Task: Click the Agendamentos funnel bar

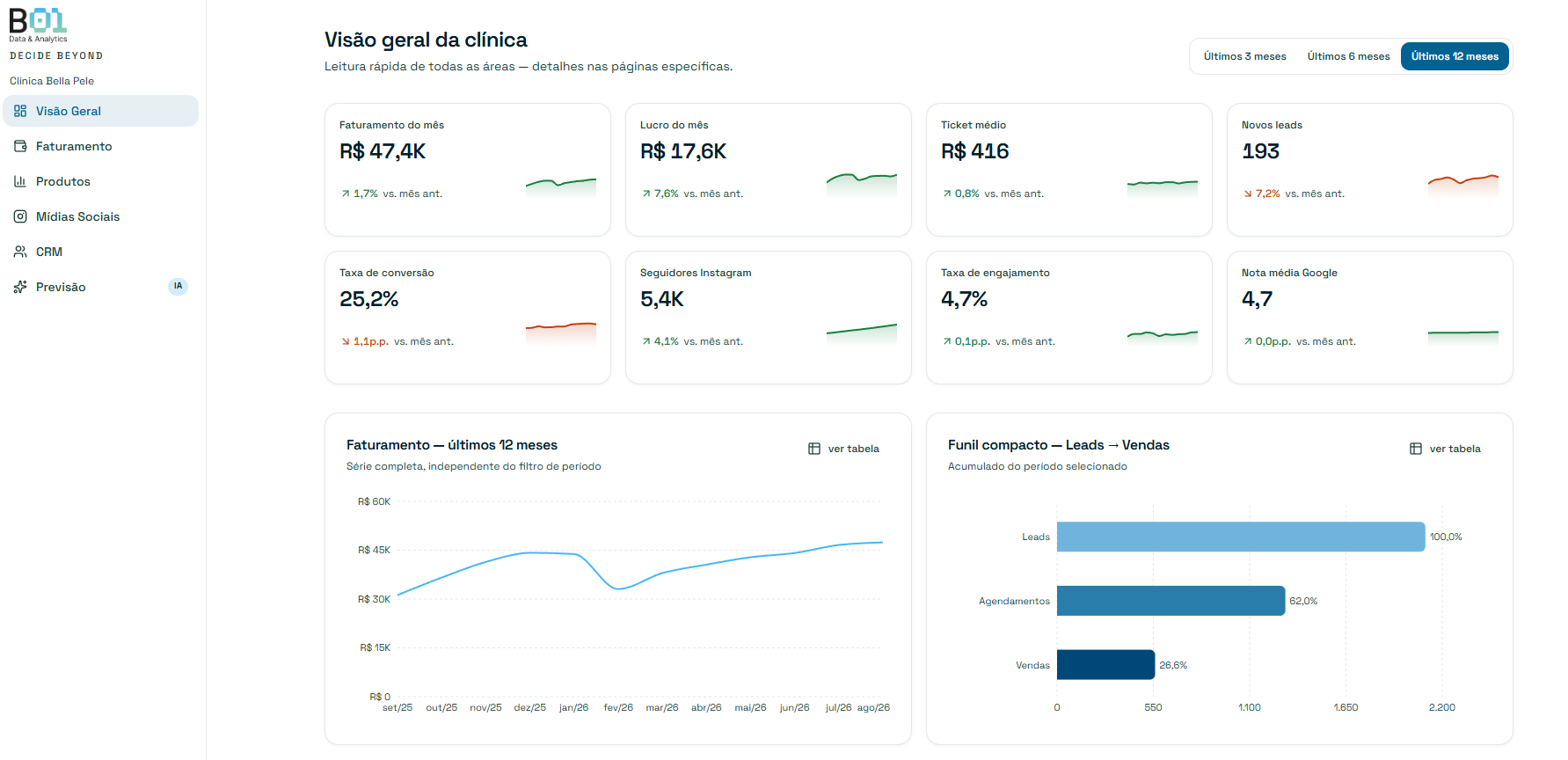Action: 1171,601
